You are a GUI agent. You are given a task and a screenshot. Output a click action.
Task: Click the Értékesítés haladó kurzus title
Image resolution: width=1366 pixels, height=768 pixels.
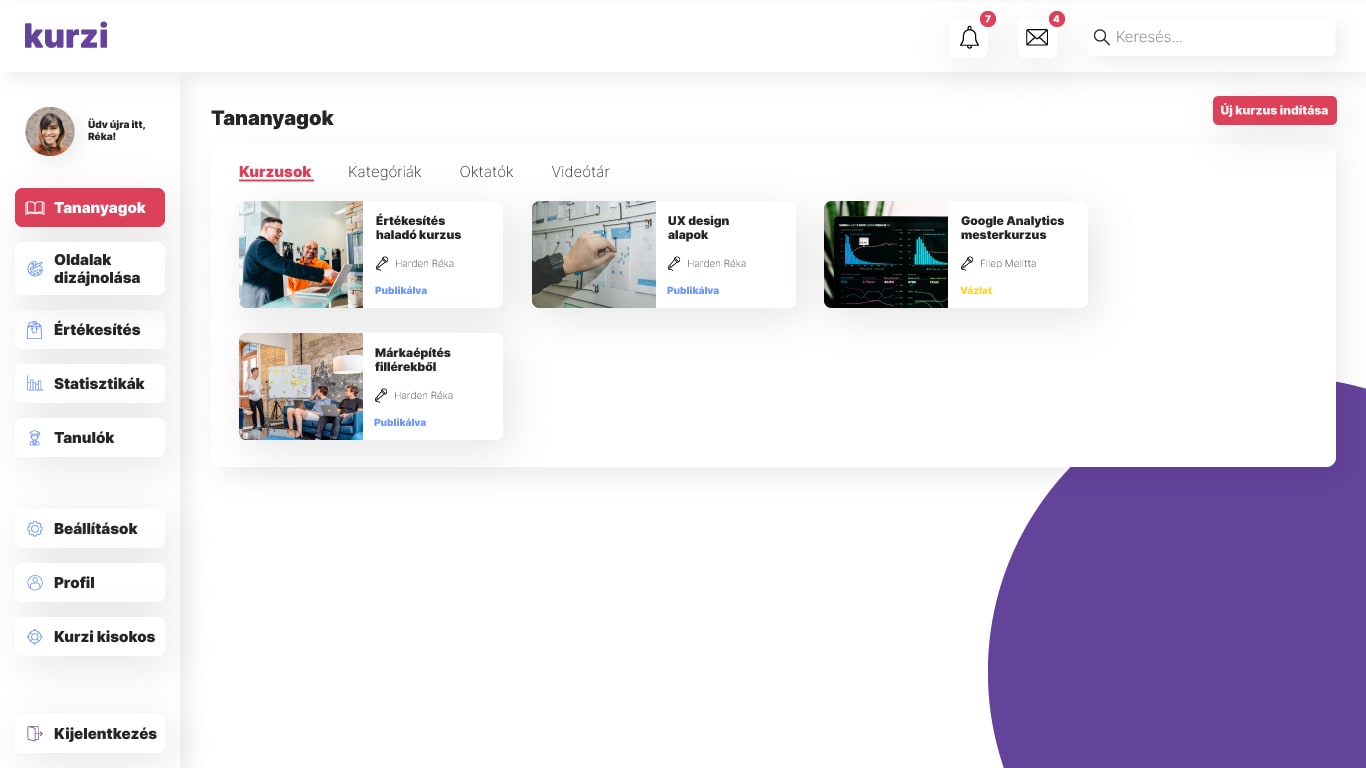click(x=418, y=228)
